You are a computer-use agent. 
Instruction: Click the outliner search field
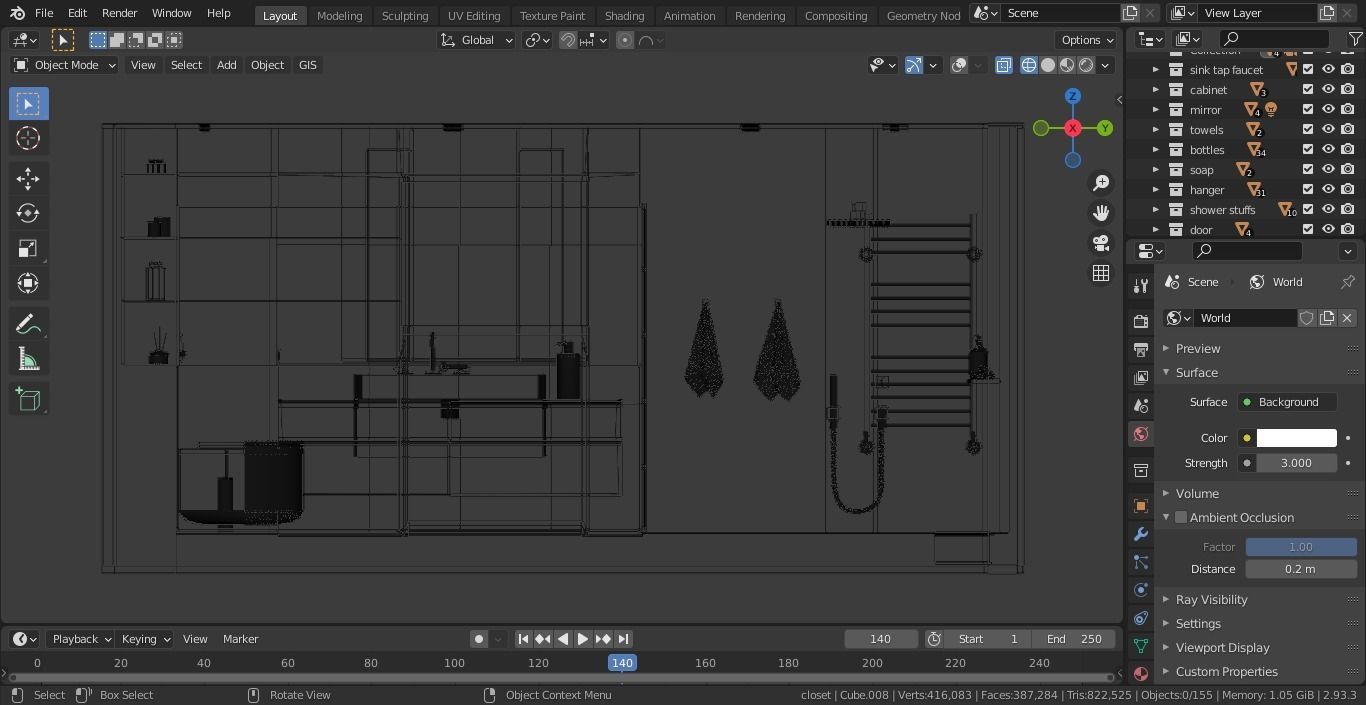1275,39
